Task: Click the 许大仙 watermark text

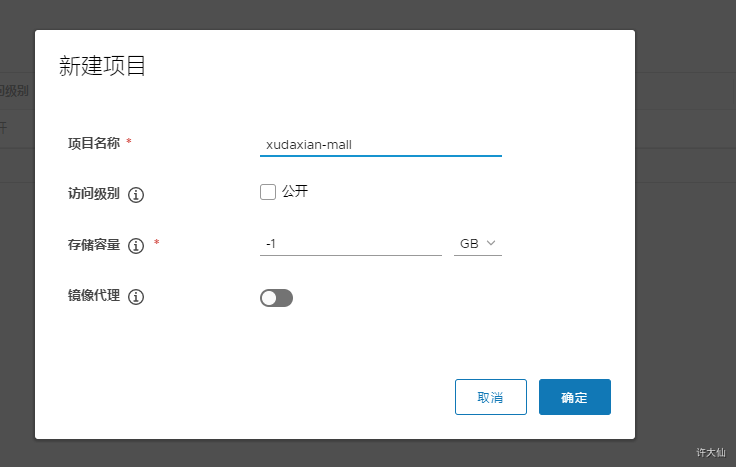Action: click(711, 452)
